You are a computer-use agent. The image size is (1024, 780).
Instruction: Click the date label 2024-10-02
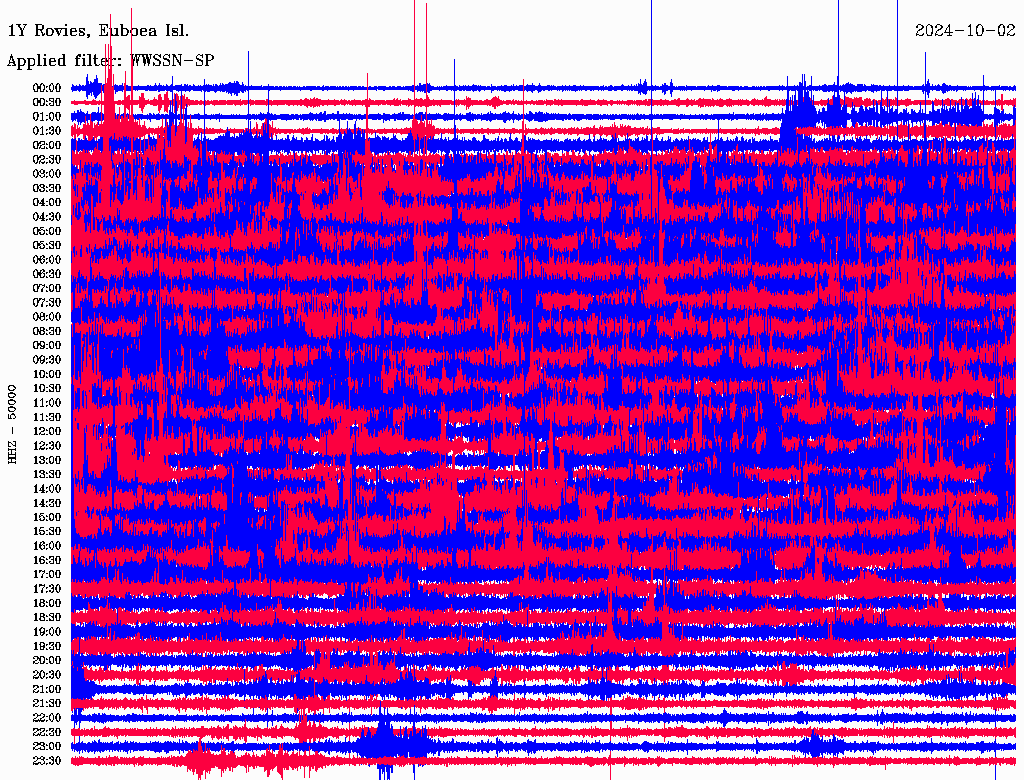tap(965, 30)
